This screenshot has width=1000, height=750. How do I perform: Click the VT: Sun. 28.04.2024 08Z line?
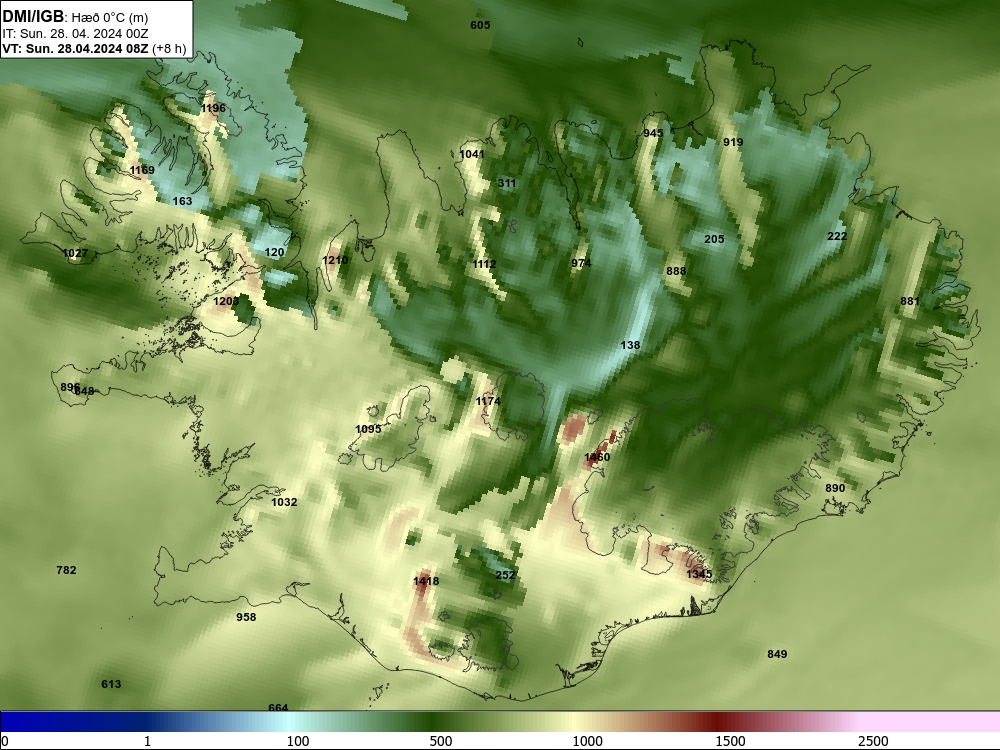[x=75, y=48]
